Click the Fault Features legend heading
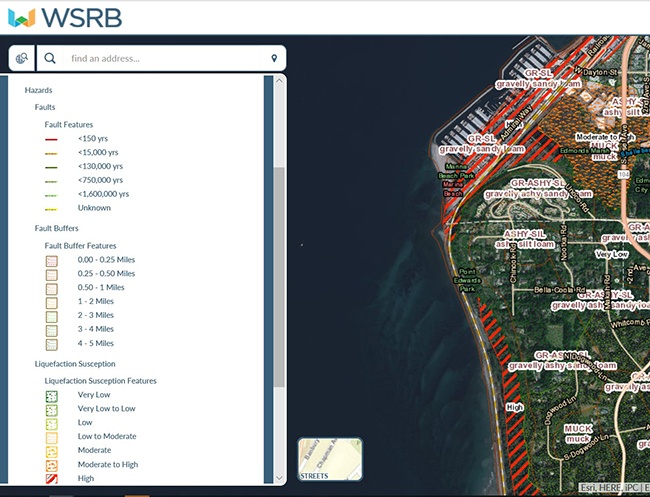This screenshot has width=650, height=497. point(69,124)
